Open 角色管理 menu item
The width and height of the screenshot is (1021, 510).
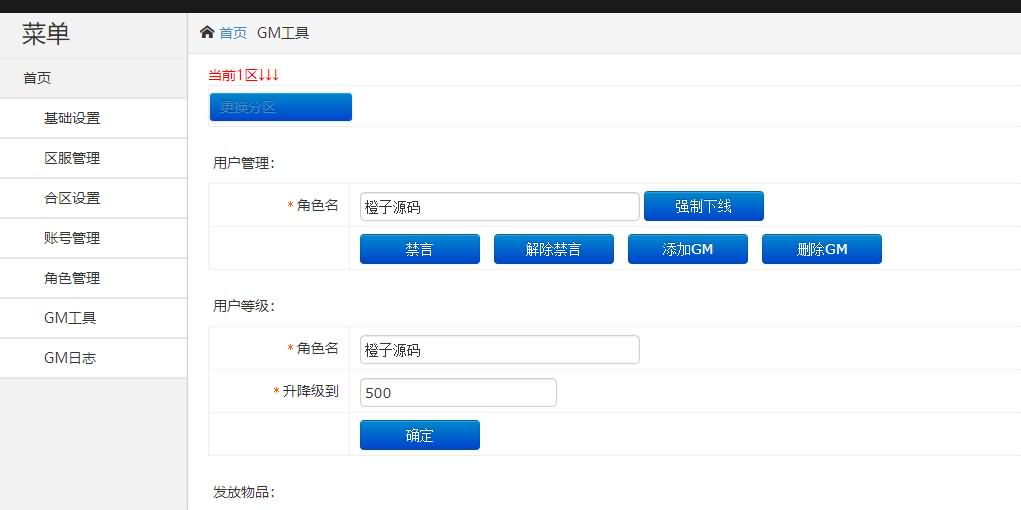[72, 278]
